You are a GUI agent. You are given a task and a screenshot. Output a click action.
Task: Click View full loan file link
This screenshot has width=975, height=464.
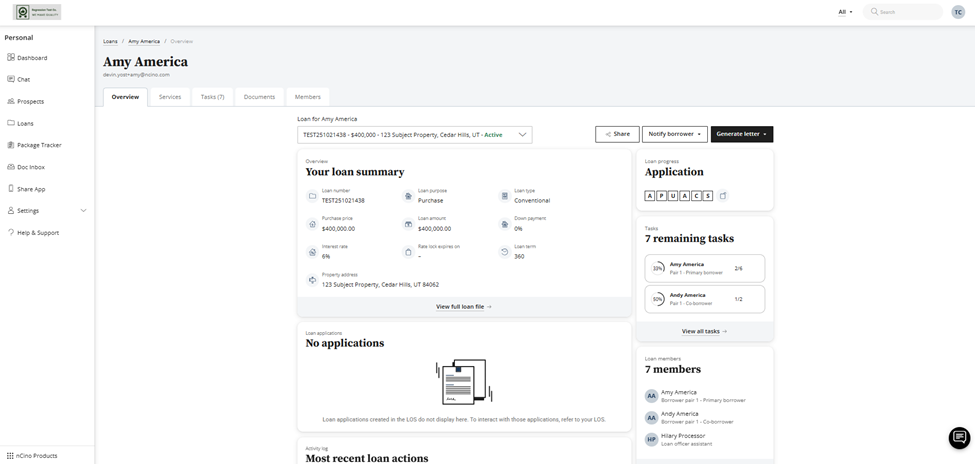463,307
